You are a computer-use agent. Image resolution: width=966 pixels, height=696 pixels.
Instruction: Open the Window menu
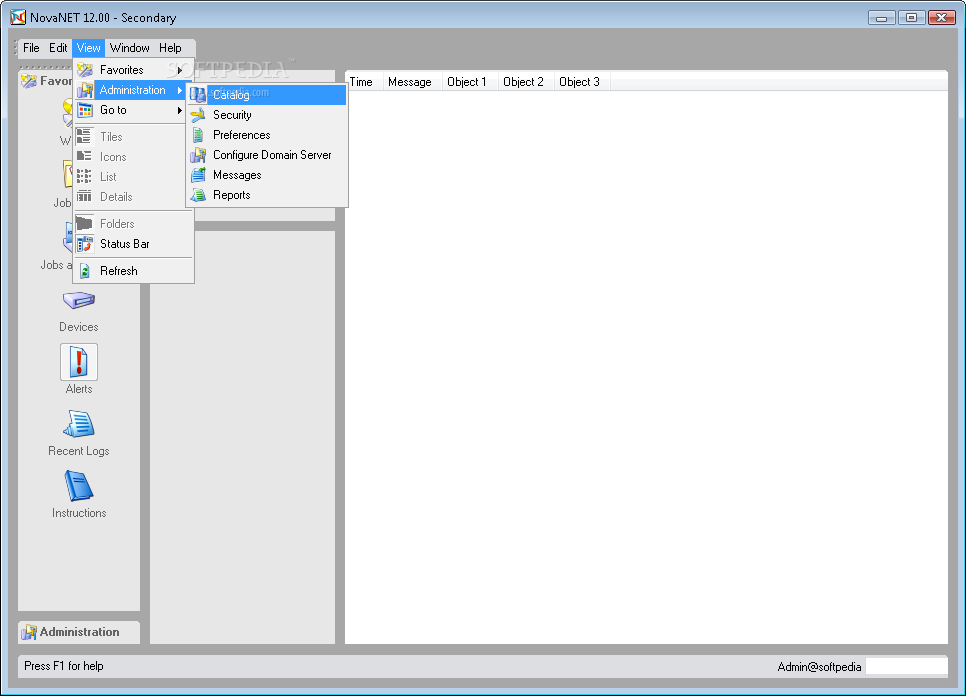coord(129,48)
